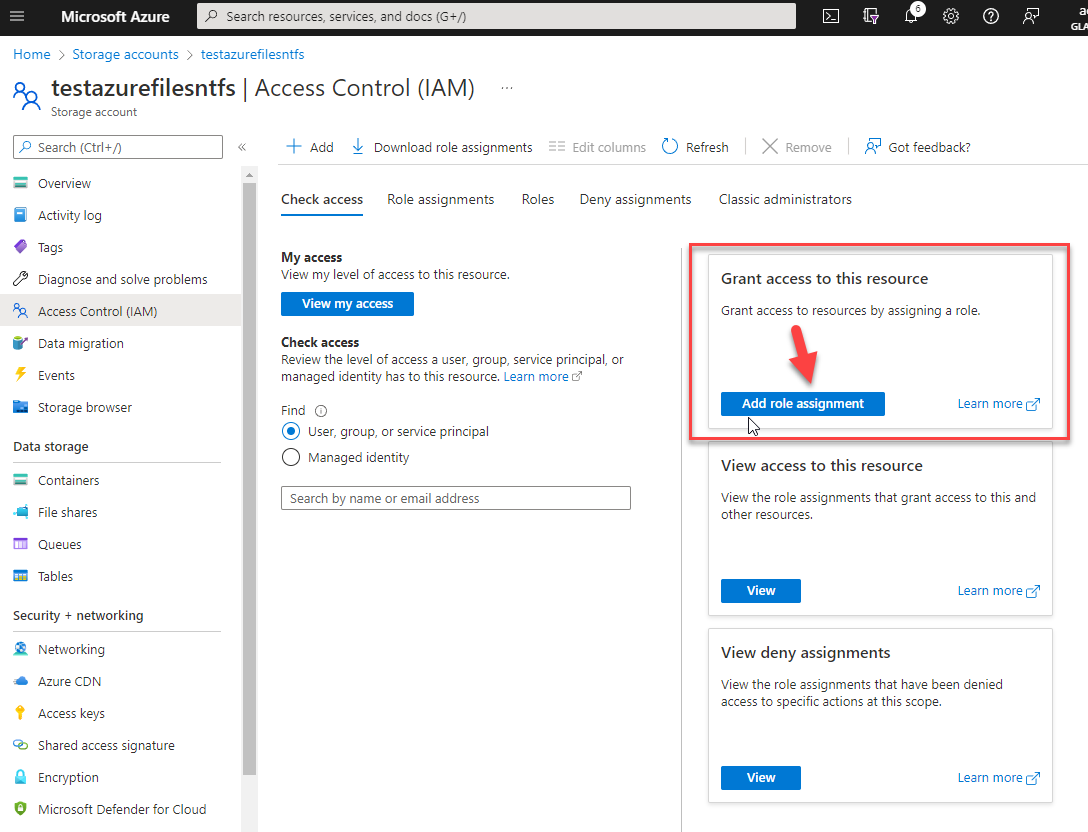Open the Help question mark icon
The height and width of the screenshot is (832, 1088).
991,16
